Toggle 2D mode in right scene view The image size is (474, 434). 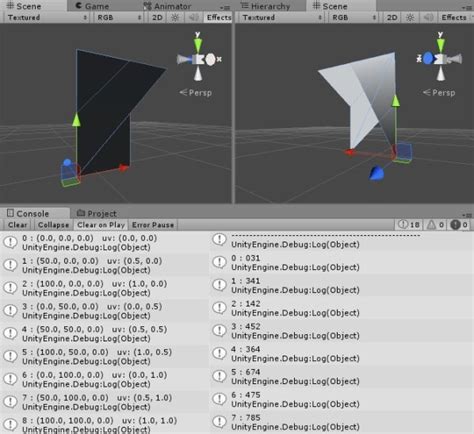click(x=392, y=17)
